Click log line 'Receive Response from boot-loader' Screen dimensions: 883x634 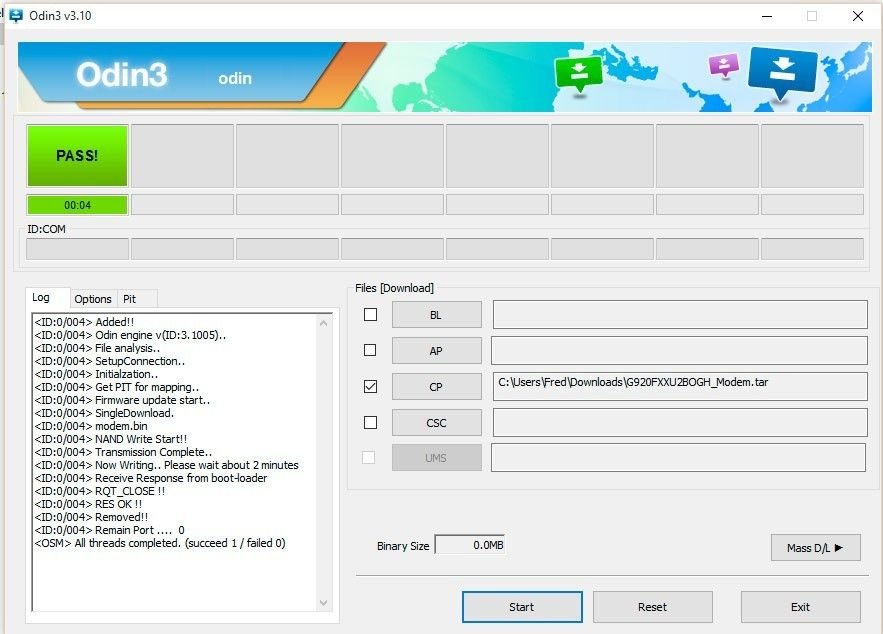point(151,477)
